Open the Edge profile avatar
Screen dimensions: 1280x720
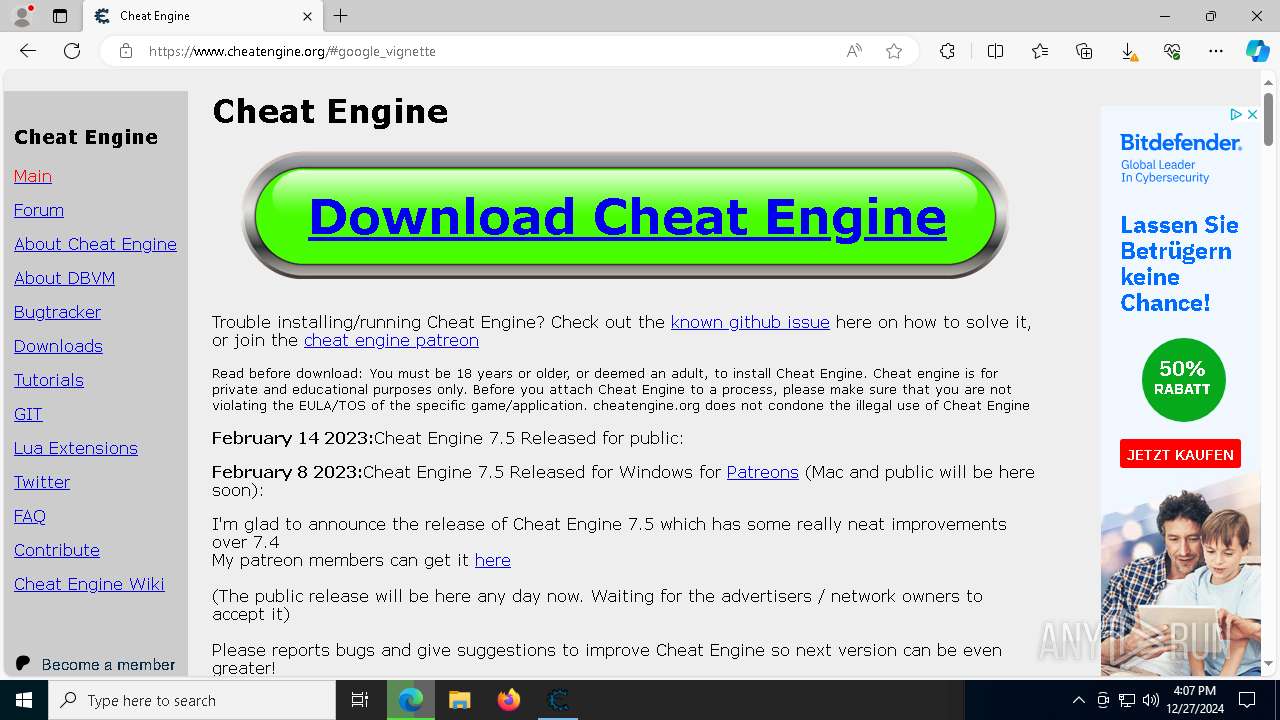pos(22,16)
